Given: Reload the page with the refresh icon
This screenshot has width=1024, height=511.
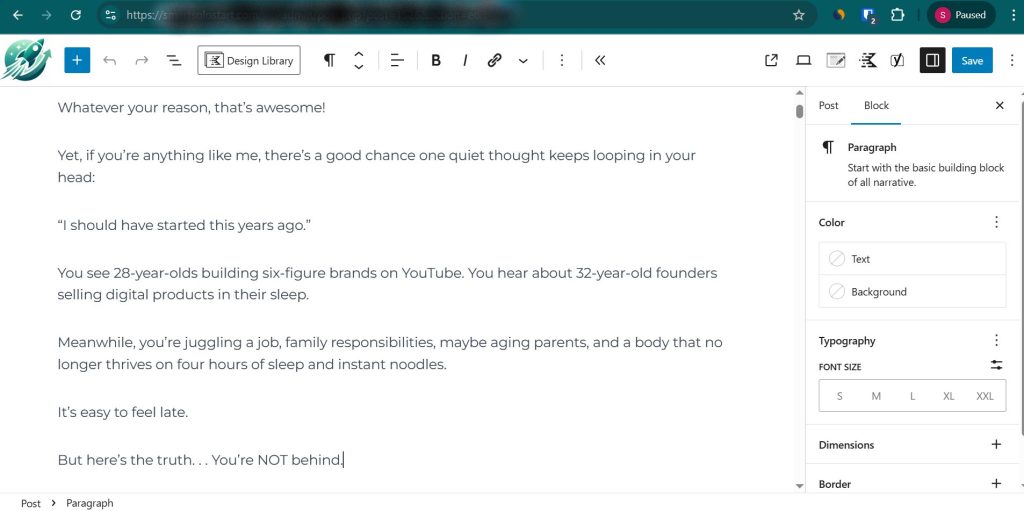Looking at the screenshot, I should (76, 15).
